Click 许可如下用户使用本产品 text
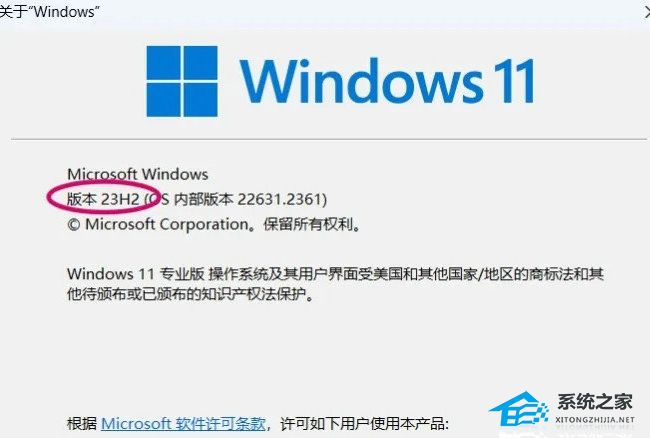 point(364,423)
